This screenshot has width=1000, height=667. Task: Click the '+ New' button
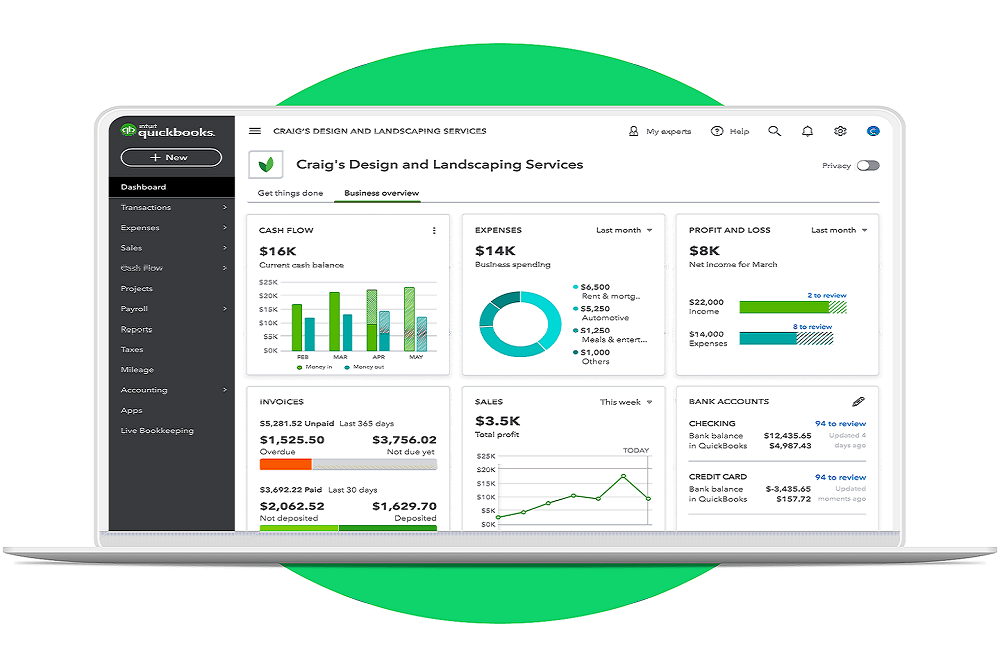click(x=170, y=158)
